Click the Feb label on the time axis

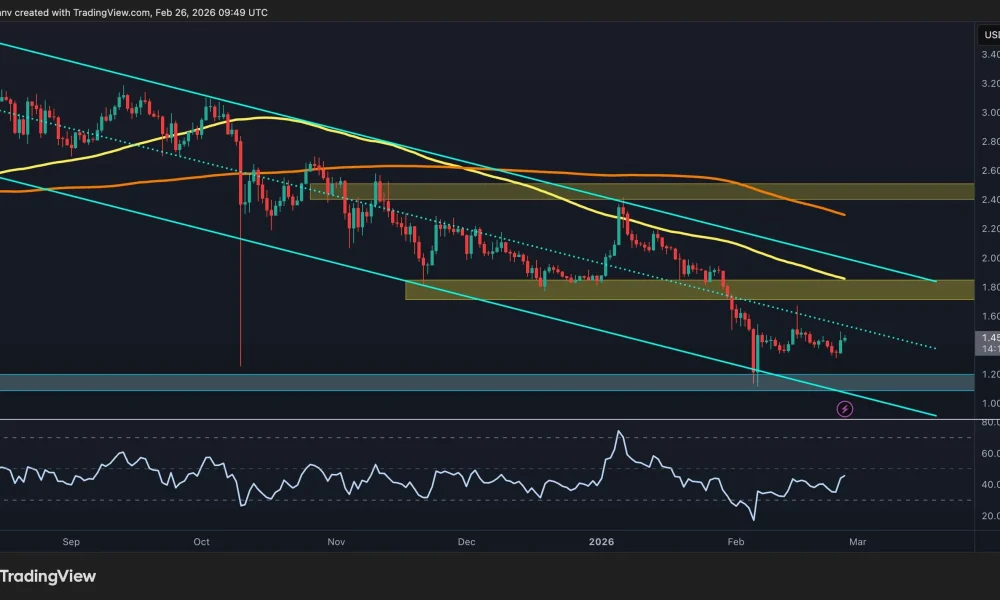(x=737, y=541)
